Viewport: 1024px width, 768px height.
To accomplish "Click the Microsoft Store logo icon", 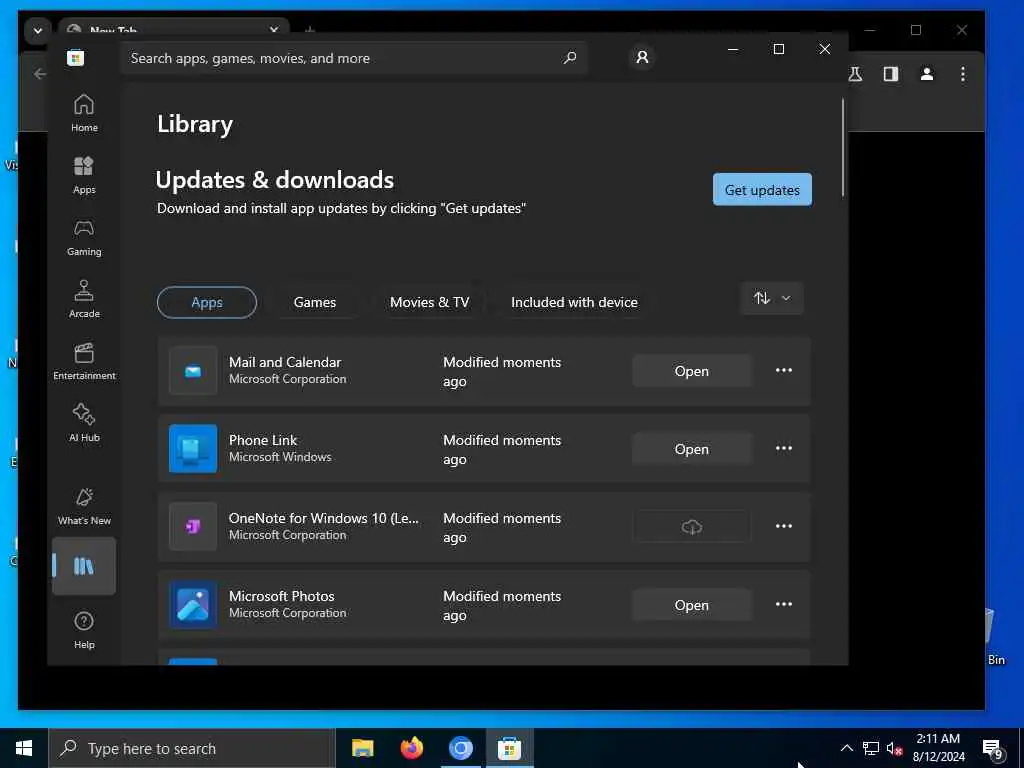I will (x=75, y=58).
